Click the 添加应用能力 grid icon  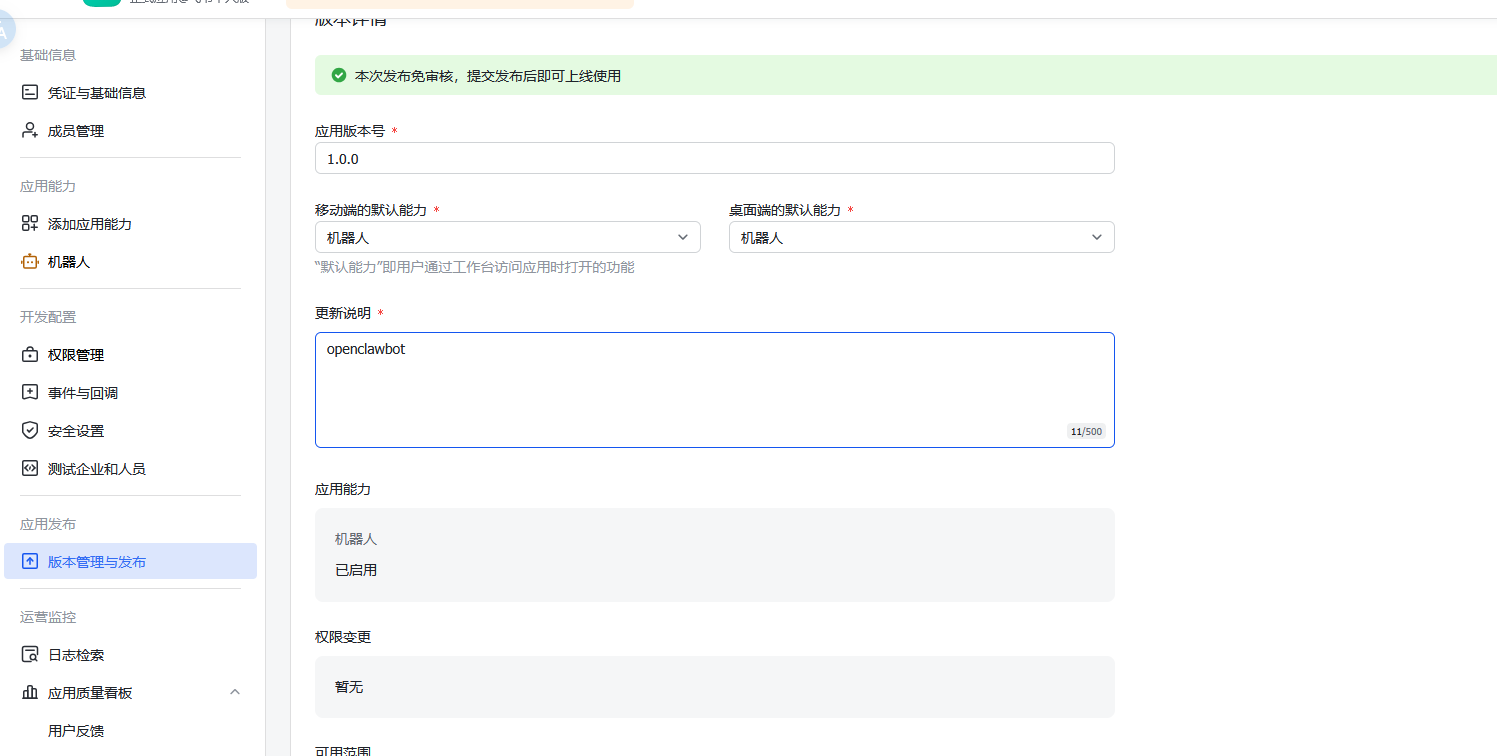[x=30, y=224]
